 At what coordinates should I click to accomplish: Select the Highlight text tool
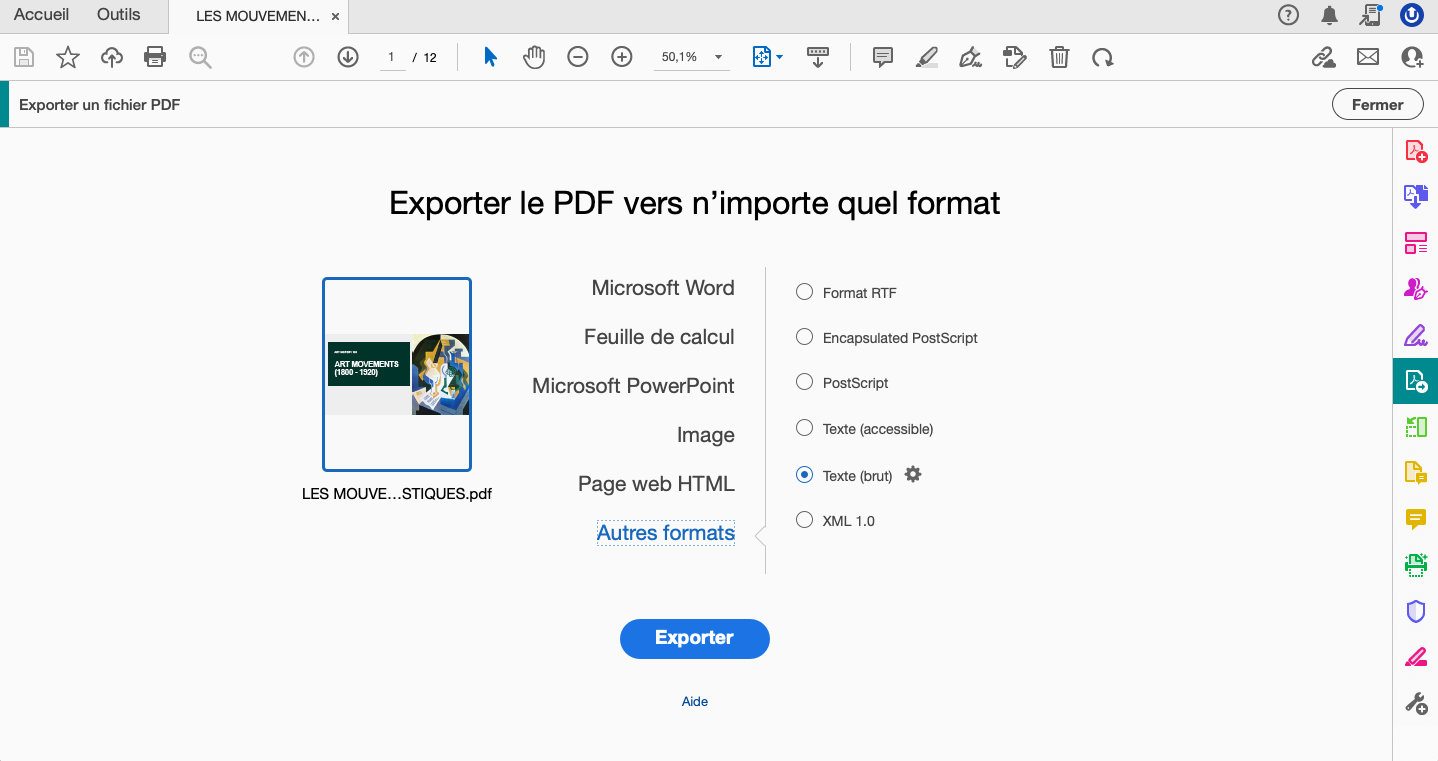tap(926, 57)
